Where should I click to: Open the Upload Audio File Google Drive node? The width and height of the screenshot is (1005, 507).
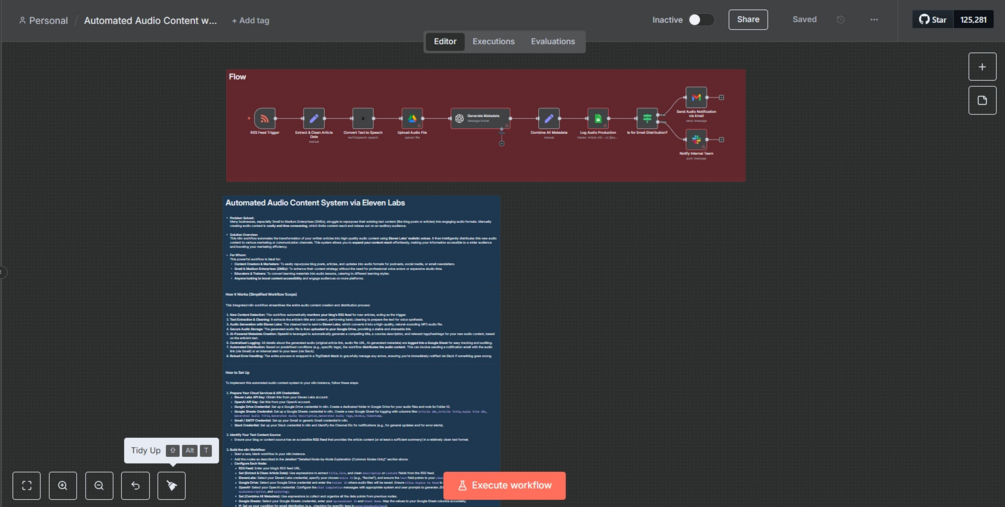point(412,119)
